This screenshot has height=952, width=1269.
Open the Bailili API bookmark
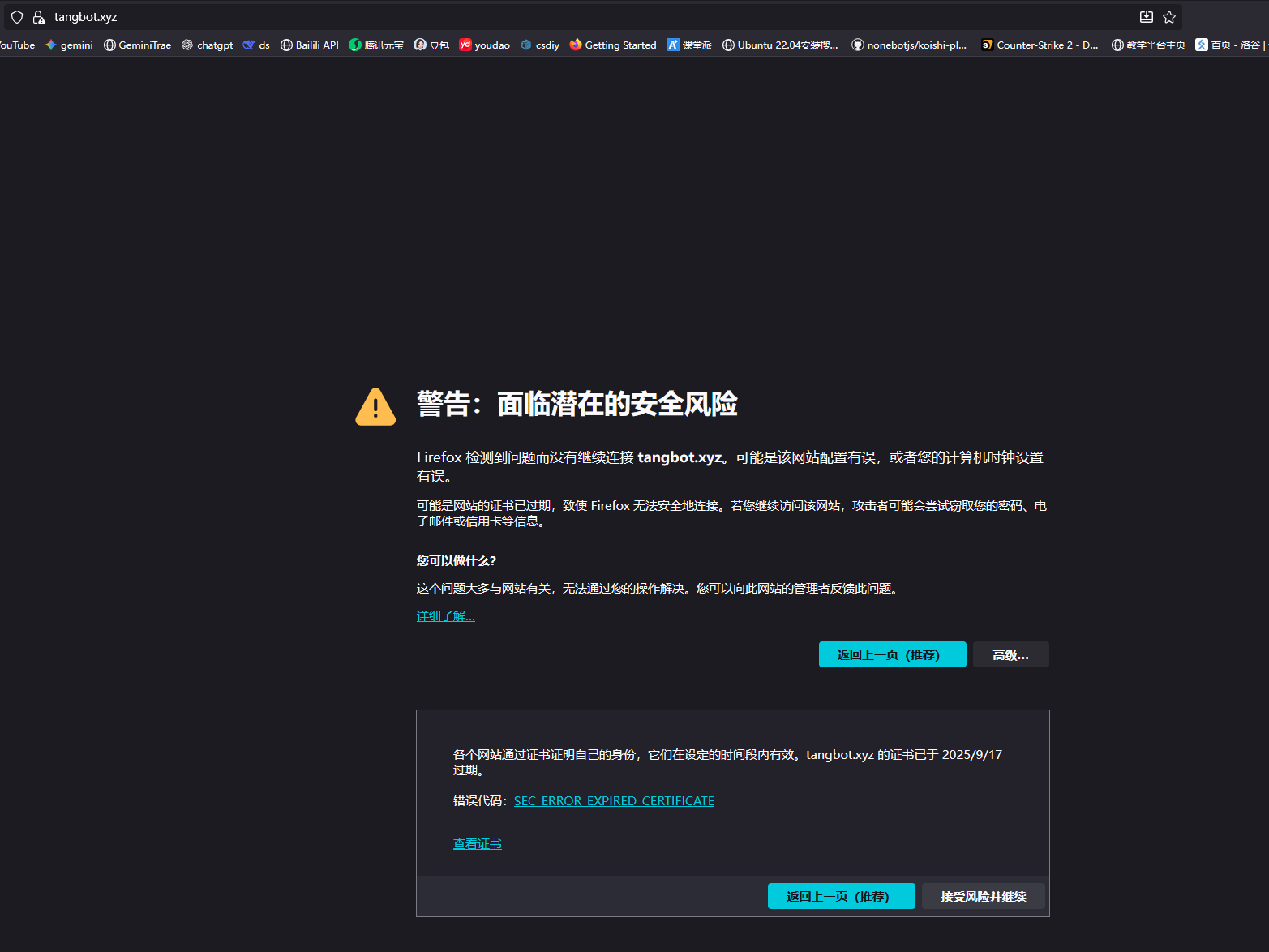pos(309,45)
